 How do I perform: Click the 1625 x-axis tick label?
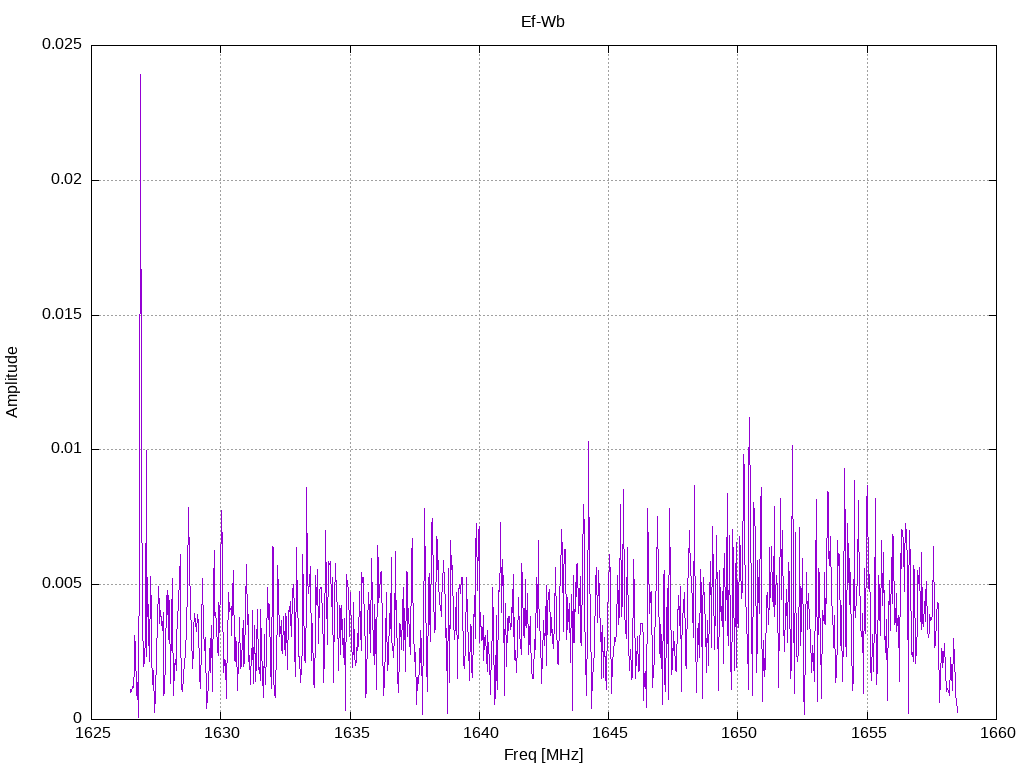tap(93, 733)
